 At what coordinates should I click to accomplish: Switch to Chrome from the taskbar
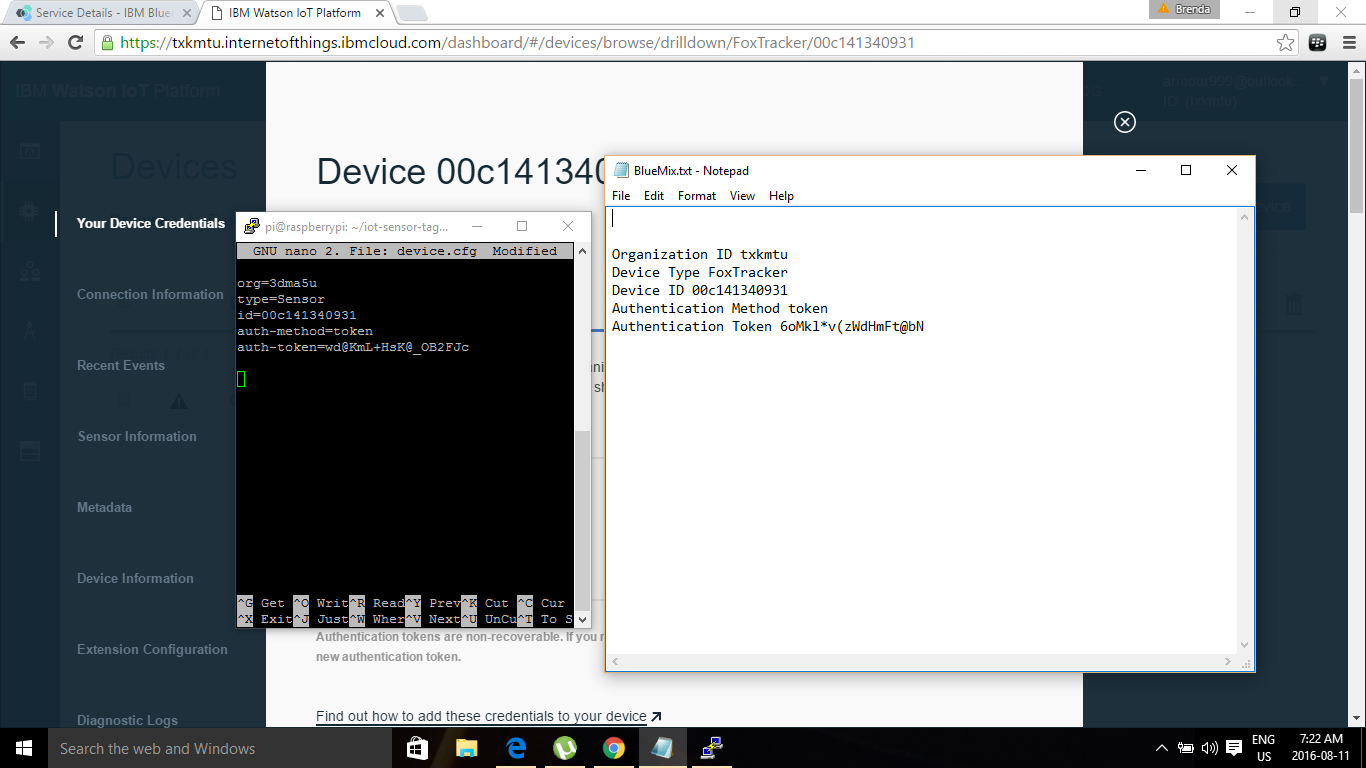[x=614, y=748]
